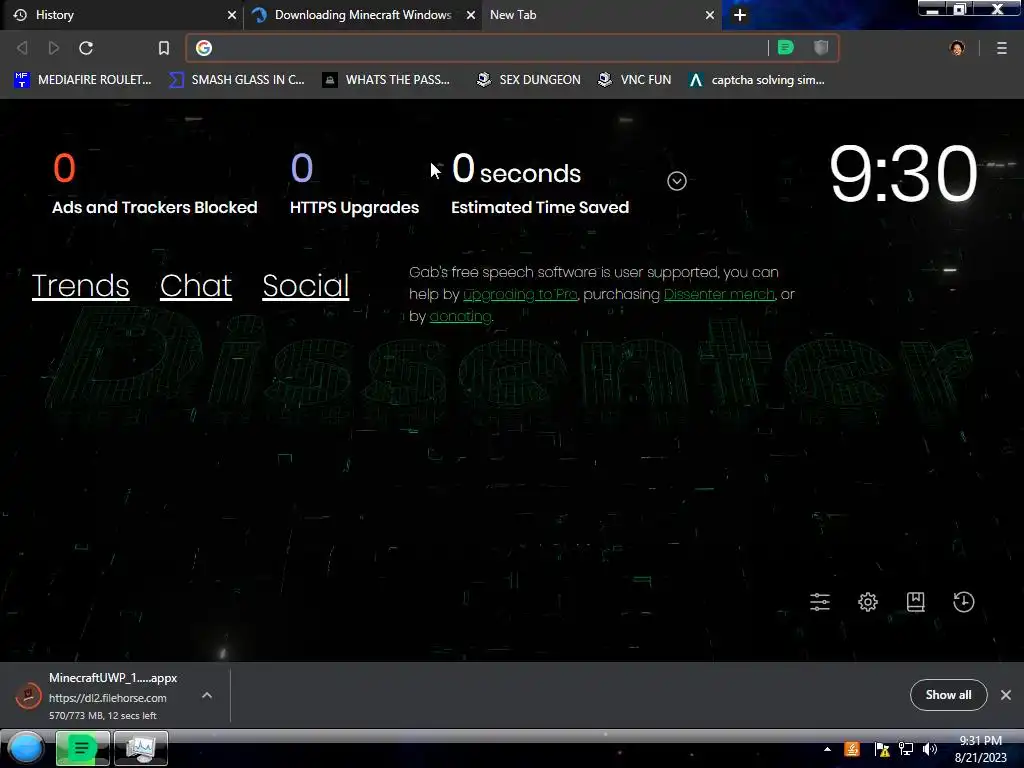This screenshot has height=768, width=1024.
Task: Open the Social link
Action: point(306,286)
